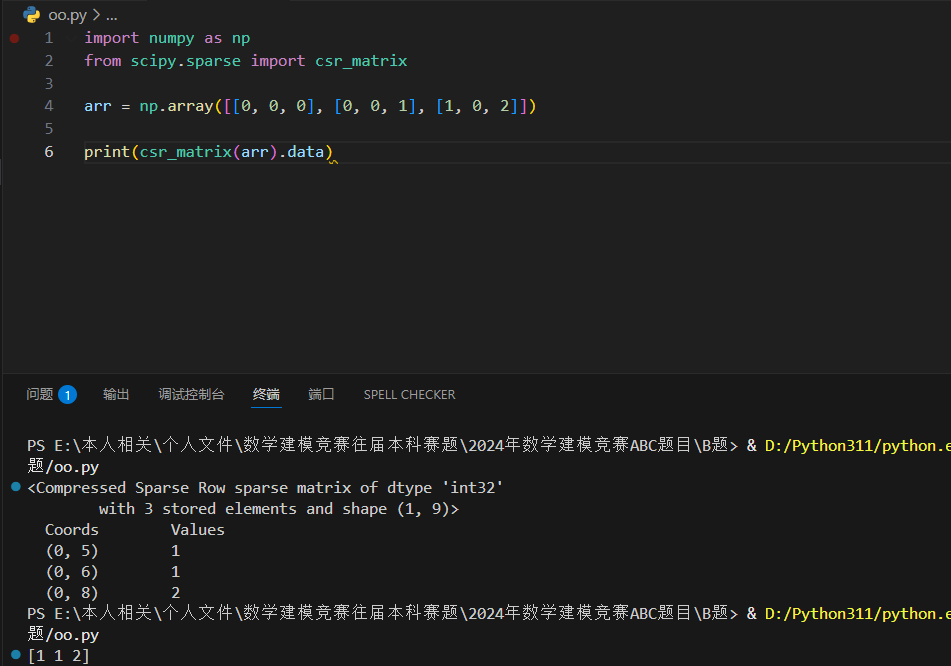
Task: Click the word numpy on line 1
Action: coord(172,38)
